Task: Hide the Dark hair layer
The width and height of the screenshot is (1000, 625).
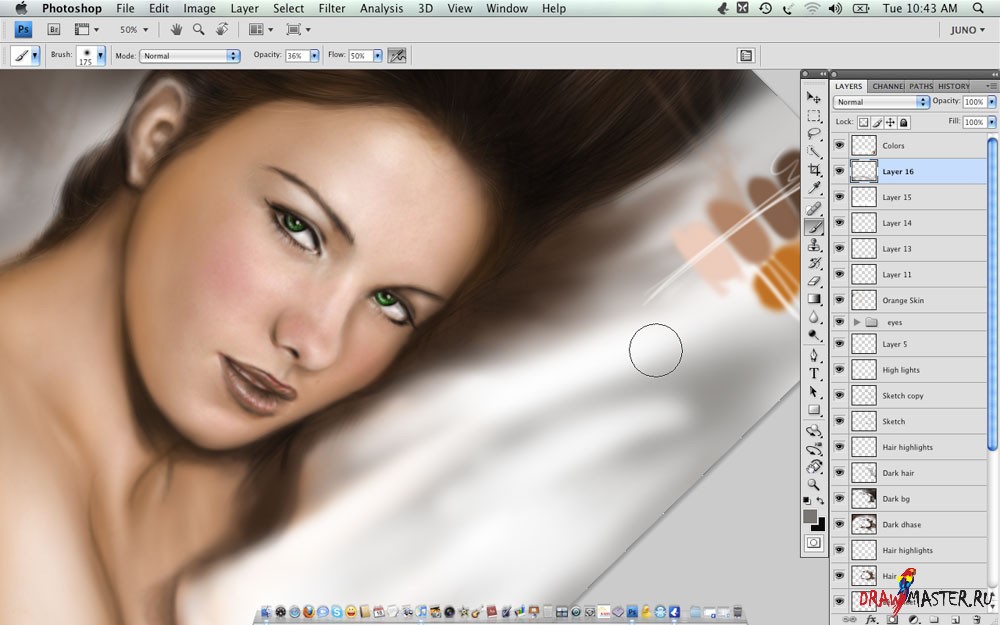Action: tap(839, 473)
